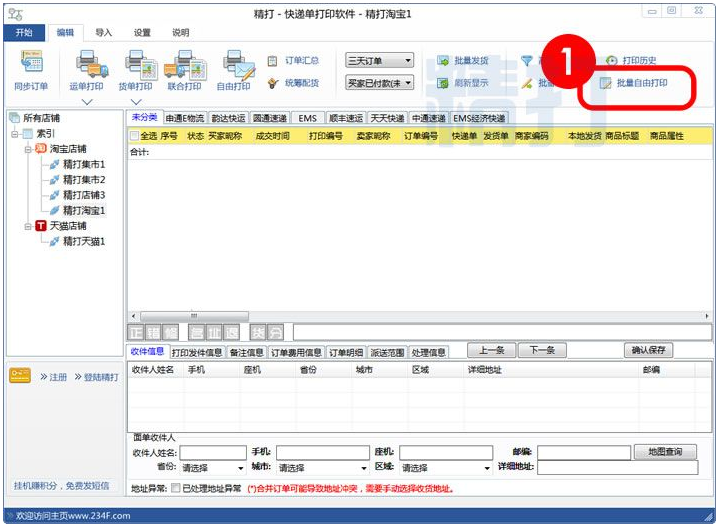Select the 打印发件信息 tab
Viewport: 718px width, 526px height.
(197, 352)
